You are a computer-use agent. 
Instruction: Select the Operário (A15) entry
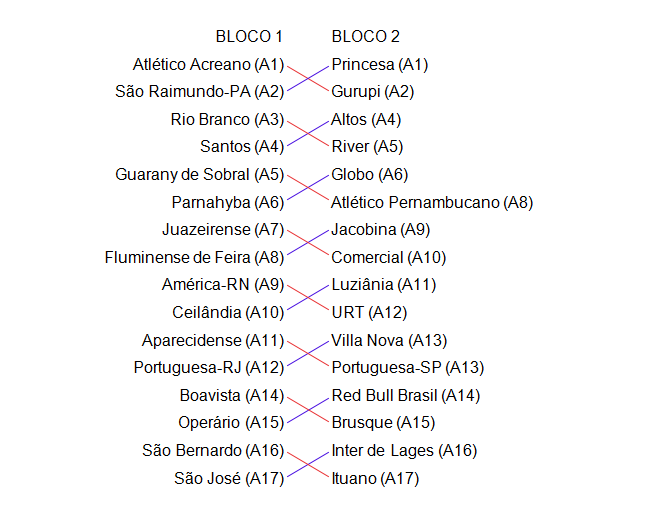tap(231, 423)
